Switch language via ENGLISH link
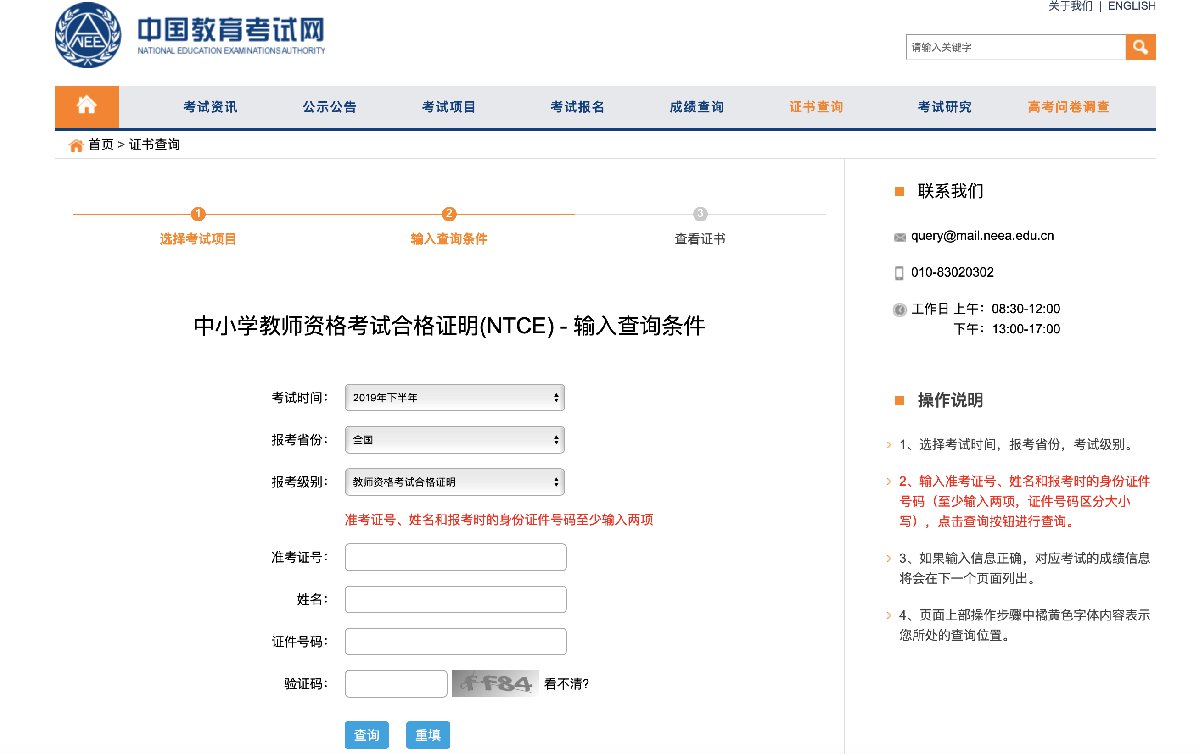The width and height of the screenshot is (1200, 754). click(x=1131, y=6)
